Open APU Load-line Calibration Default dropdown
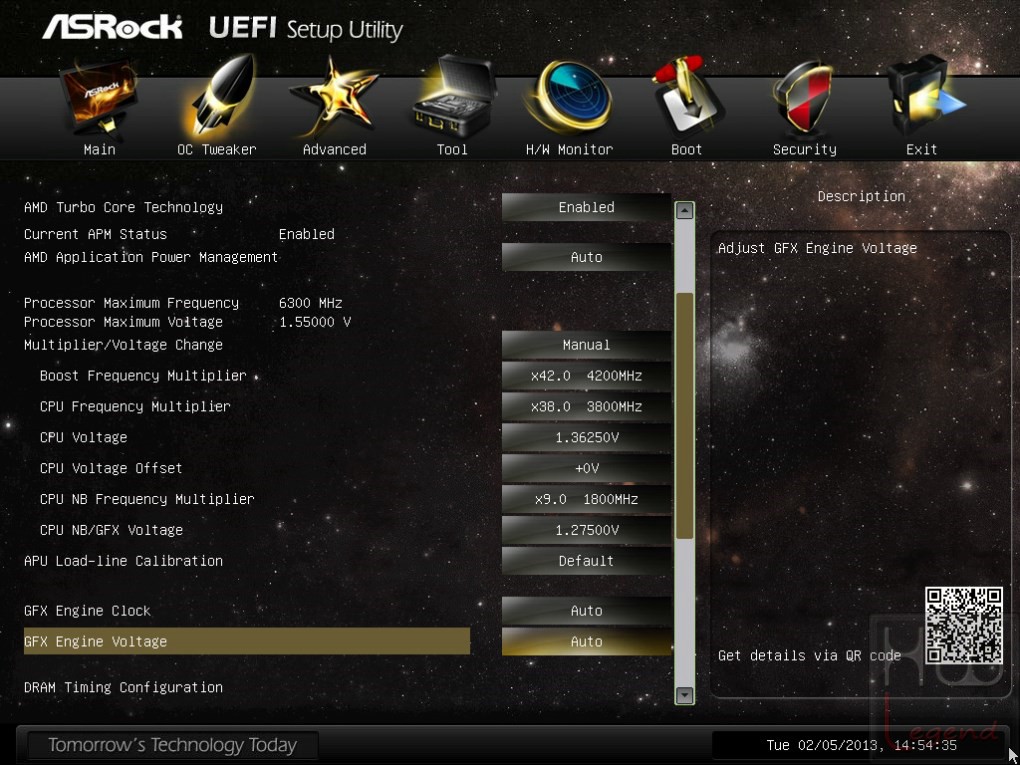1020x765 pixels. (586, 561)
